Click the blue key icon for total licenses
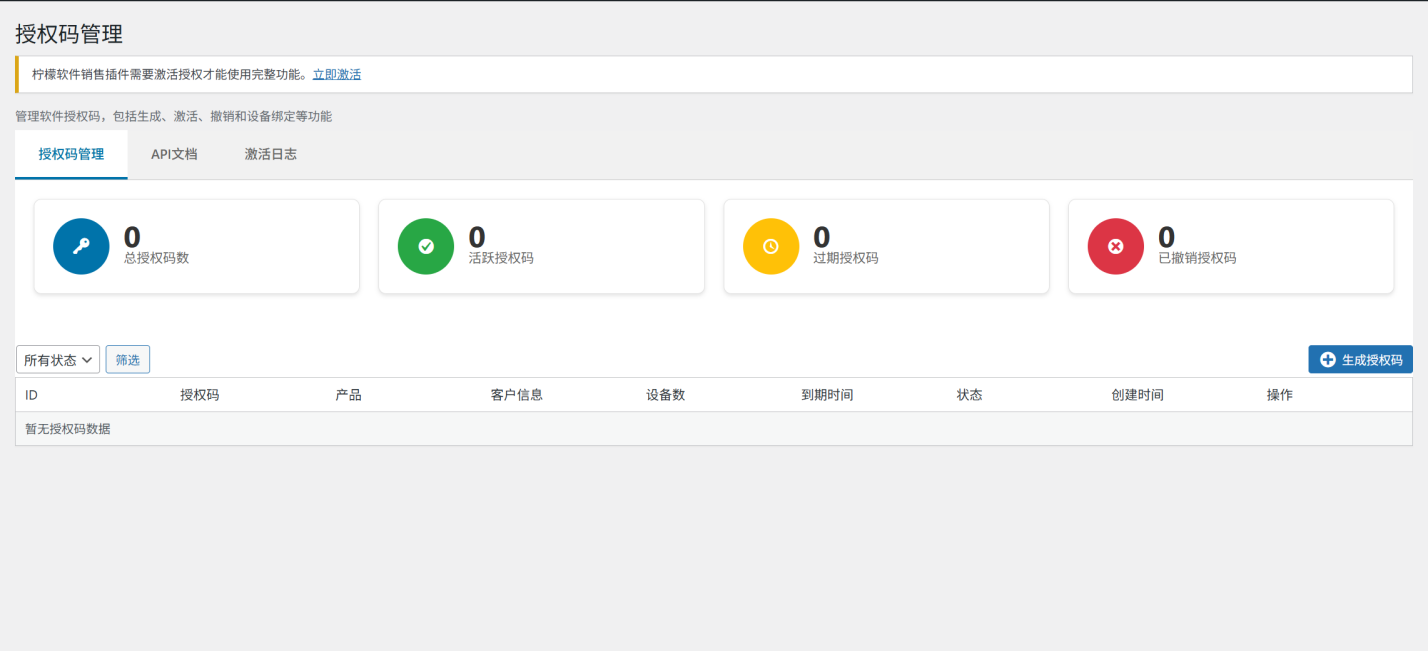 click(x=81, y=246)
